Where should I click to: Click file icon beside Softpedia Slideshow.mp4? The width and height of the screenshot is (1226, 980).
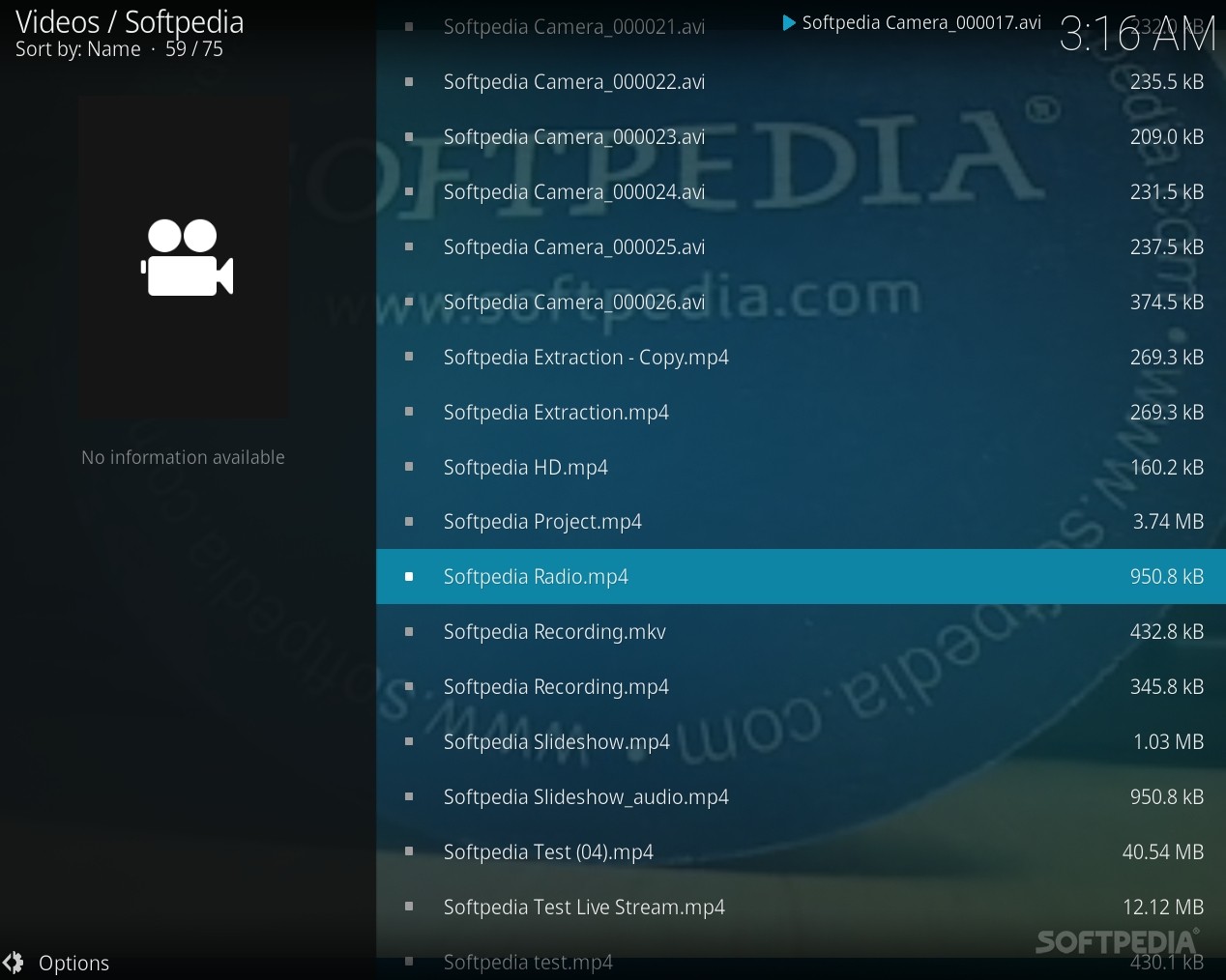pyautogui.click(x=409, y=742)
